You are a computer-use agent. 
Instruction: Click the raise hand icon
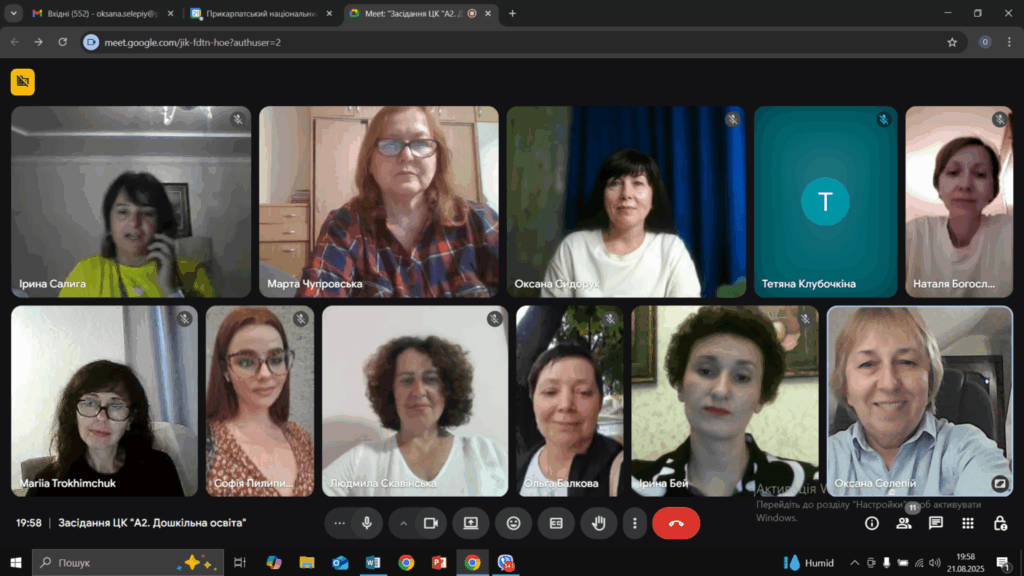(x=599, y=523)
